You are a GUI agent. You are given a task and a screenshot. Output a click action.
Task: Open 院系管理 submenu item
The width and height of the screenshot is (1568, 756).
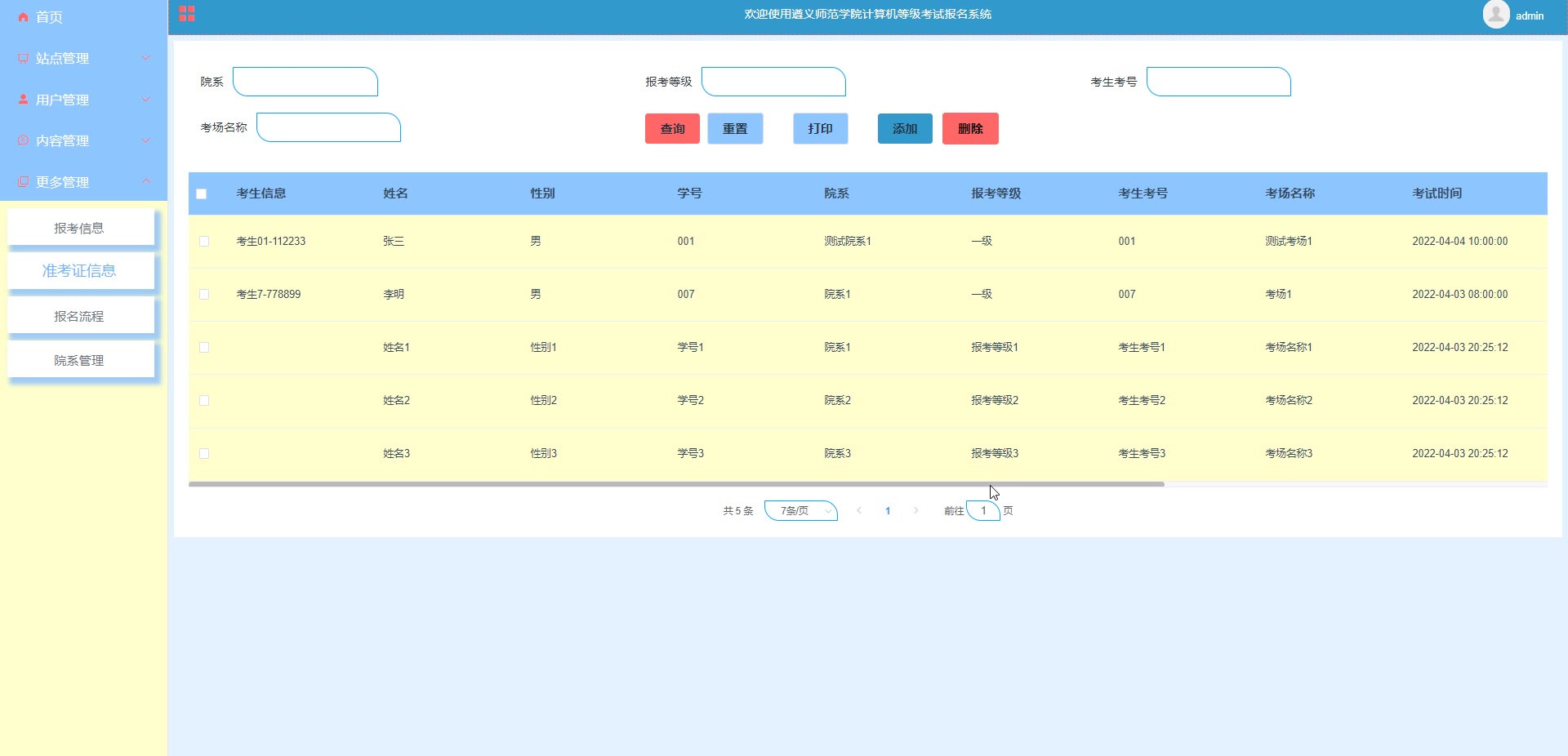click(x=80, y=360)
